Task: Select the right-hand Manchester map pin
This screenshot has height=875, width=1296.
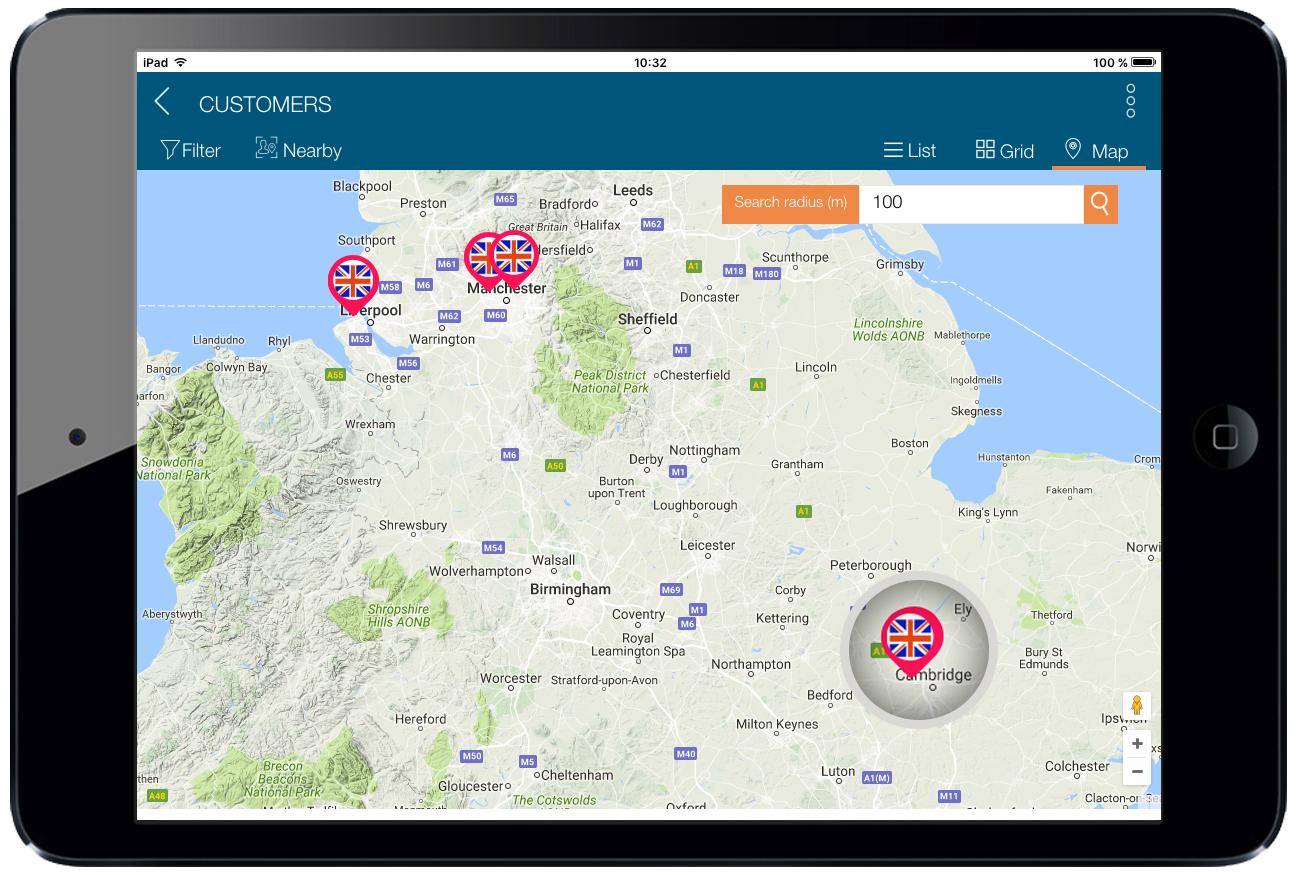Action: [515, 259]
